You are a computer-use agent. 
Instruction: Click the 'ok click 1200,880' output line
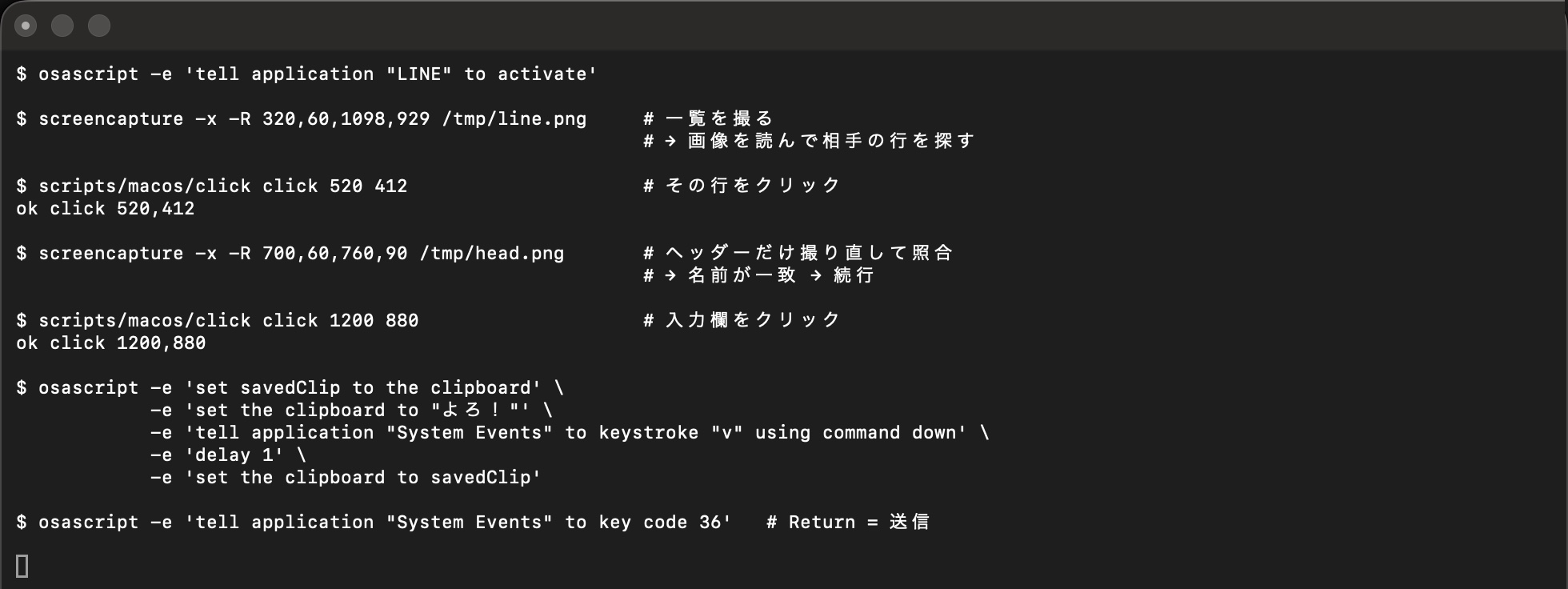pos(111,343)
